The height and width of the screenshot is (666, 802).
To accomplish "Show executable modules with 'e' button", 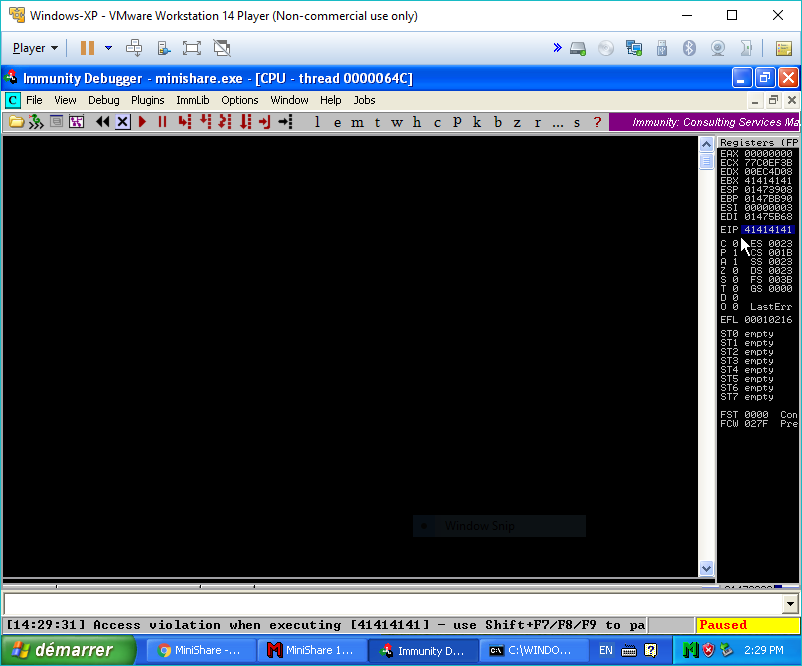I will (x=336, y=122).
